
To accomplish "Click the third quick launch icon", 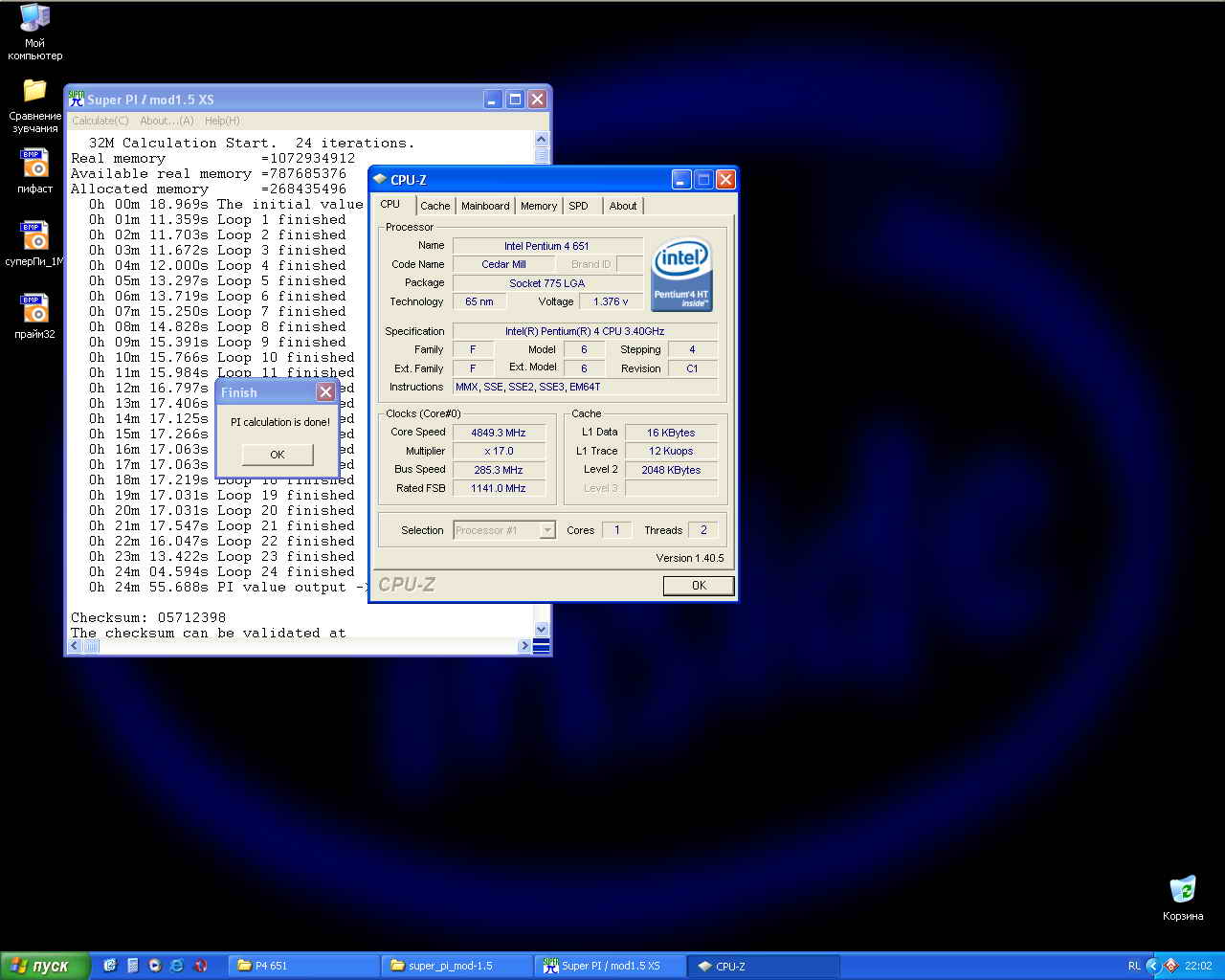I will tap(155, 966).
